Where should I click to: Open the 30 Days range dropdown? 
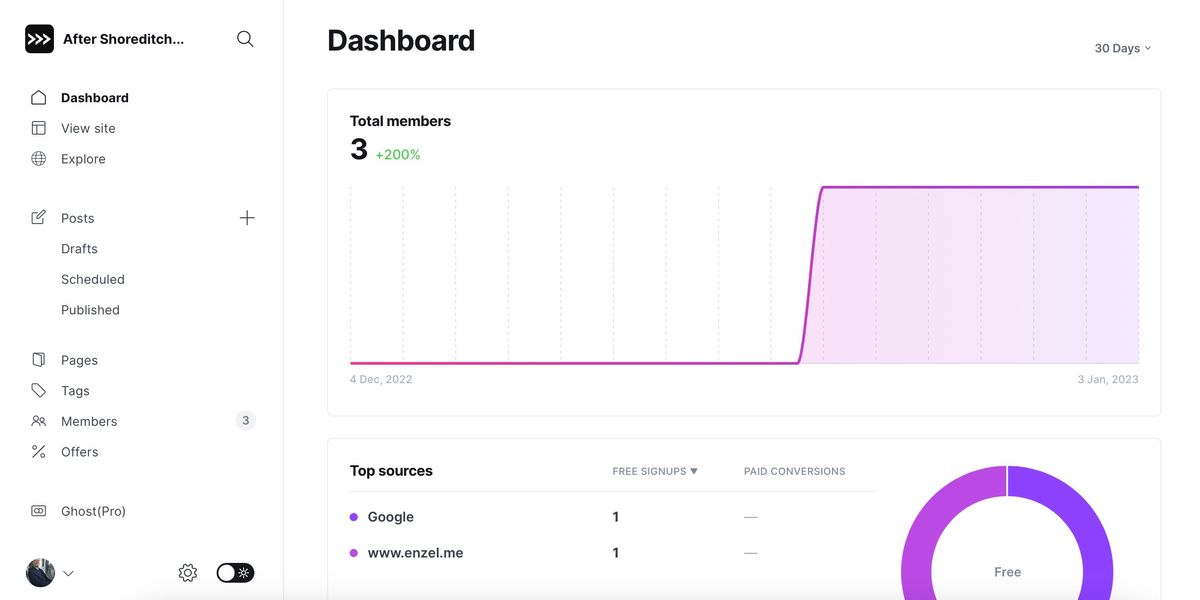pyautogui.click(x=1123, y=48)
